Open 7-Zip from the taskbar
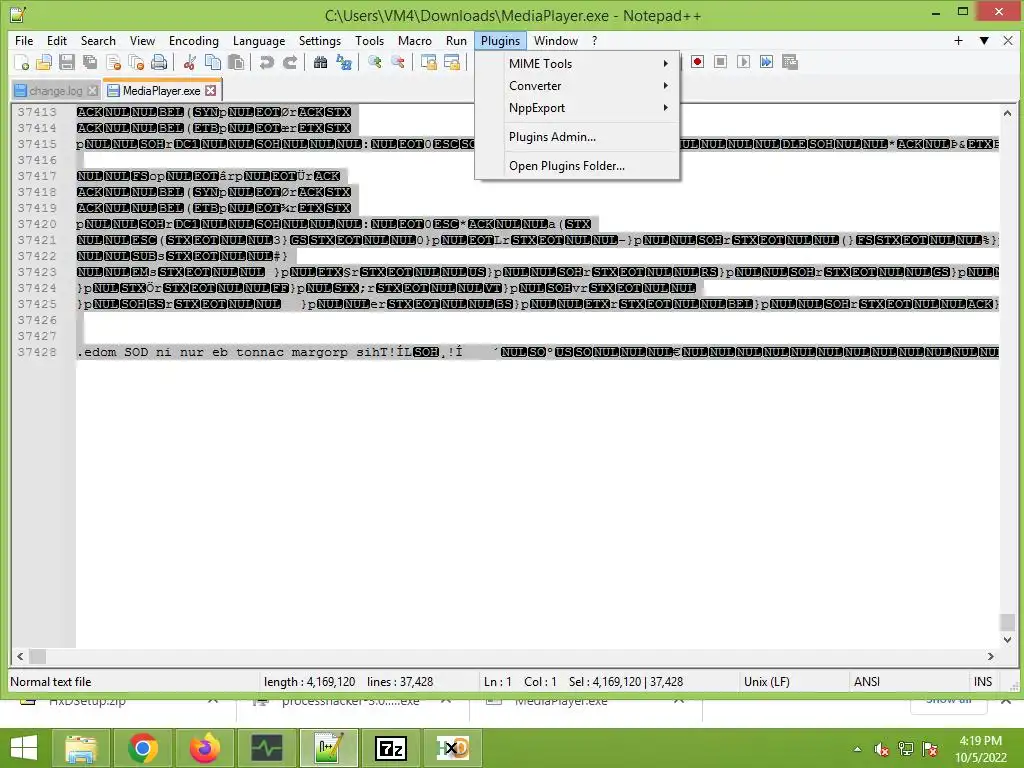The image size is (1024, 768). coord(391,748)
